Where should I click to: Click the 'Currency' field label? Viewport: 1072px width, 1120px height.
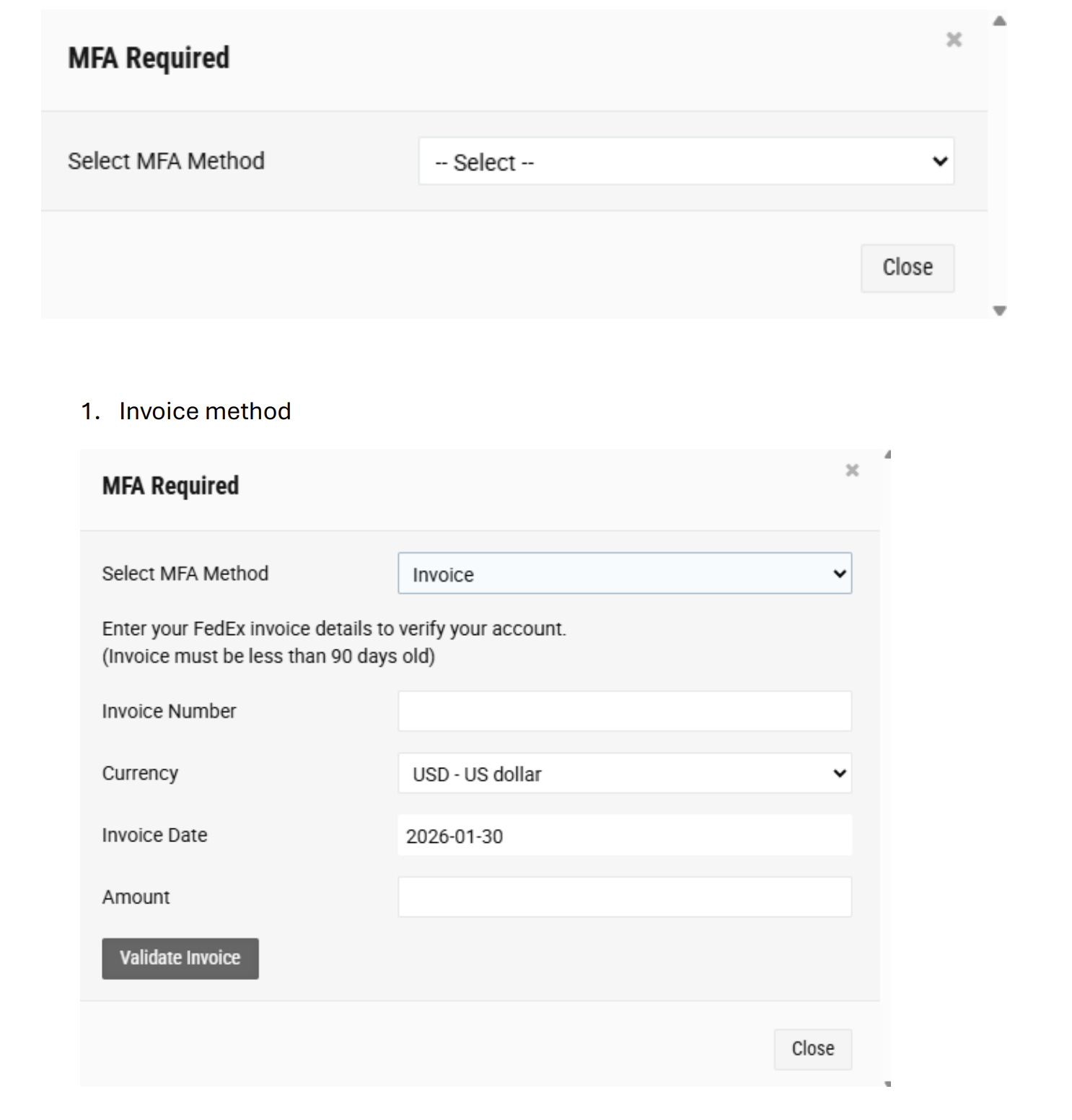tap(140, 774)
